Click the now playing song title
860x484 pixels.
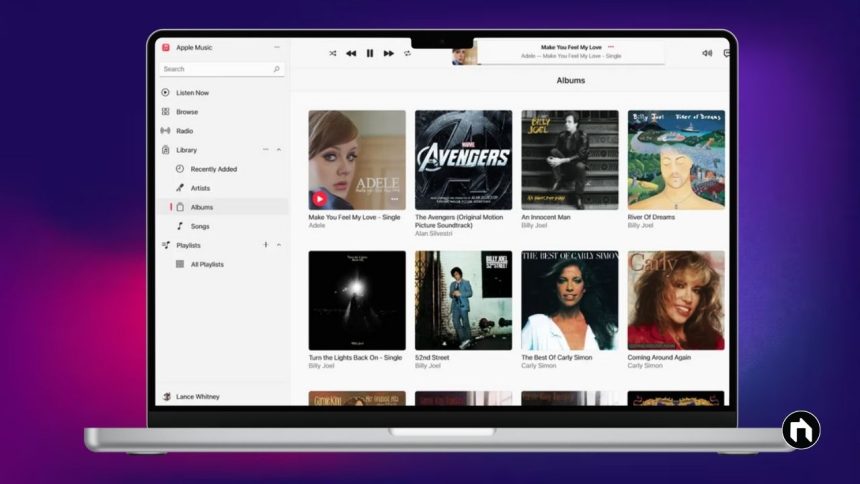[571, 47]
